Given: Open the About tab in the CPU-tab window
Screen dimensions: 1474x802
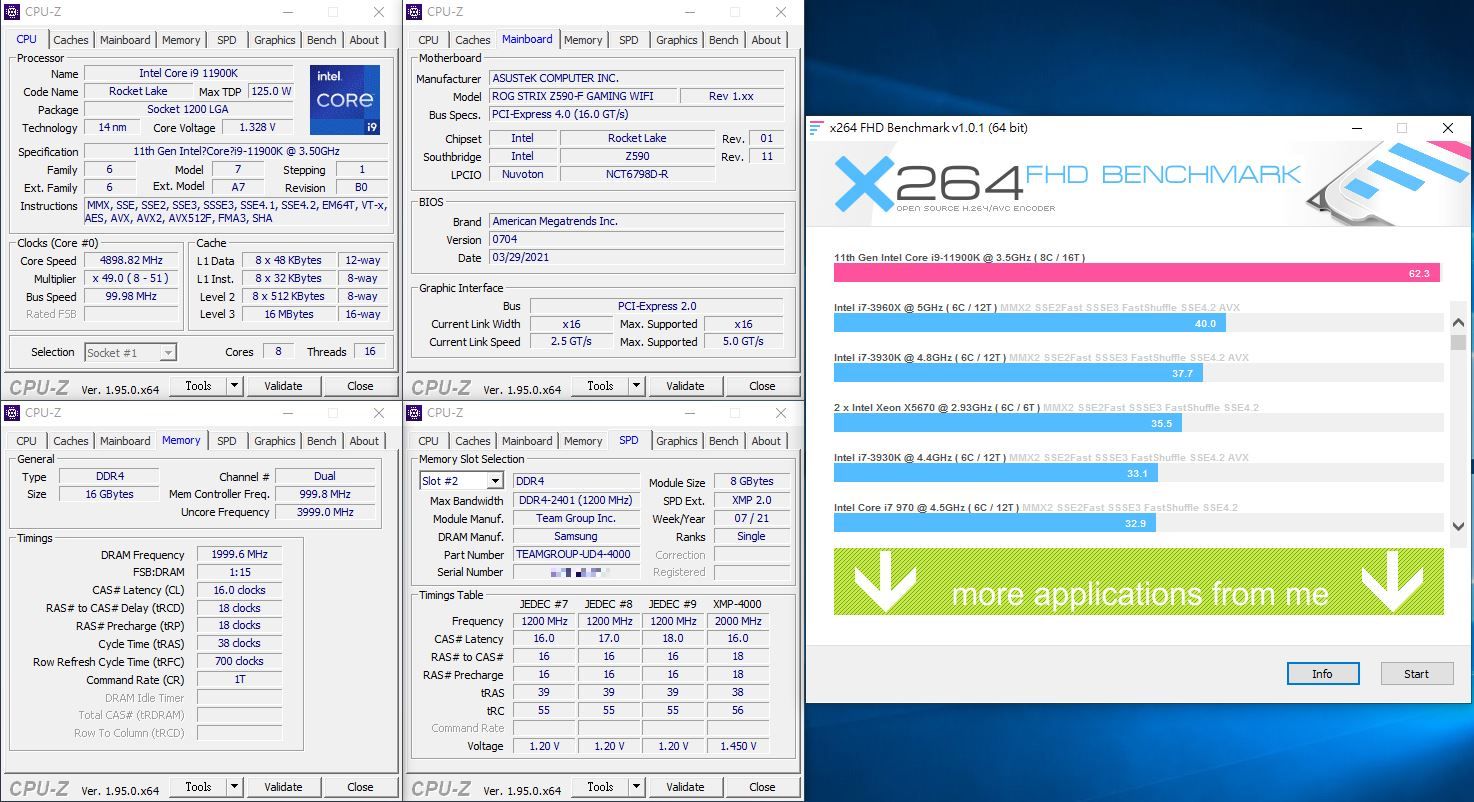Looking at the screenshot, I should pyautogui.click(x=364, y=40).
